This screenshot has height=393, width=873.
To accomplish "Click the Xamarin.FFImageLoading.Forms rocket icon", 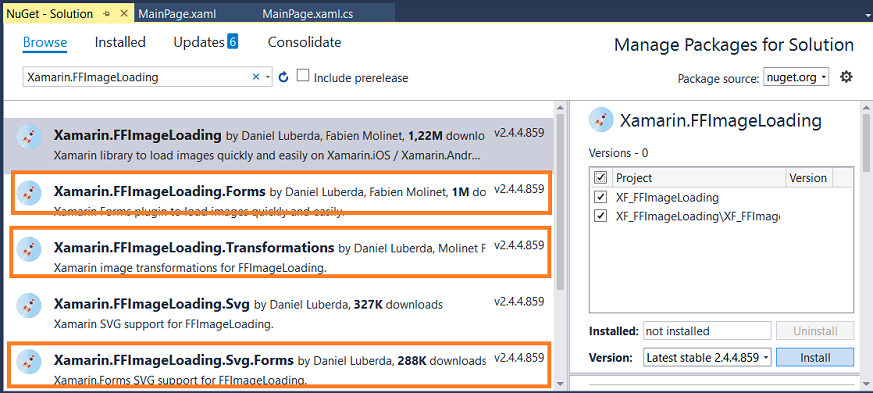I will pos(30,192).
